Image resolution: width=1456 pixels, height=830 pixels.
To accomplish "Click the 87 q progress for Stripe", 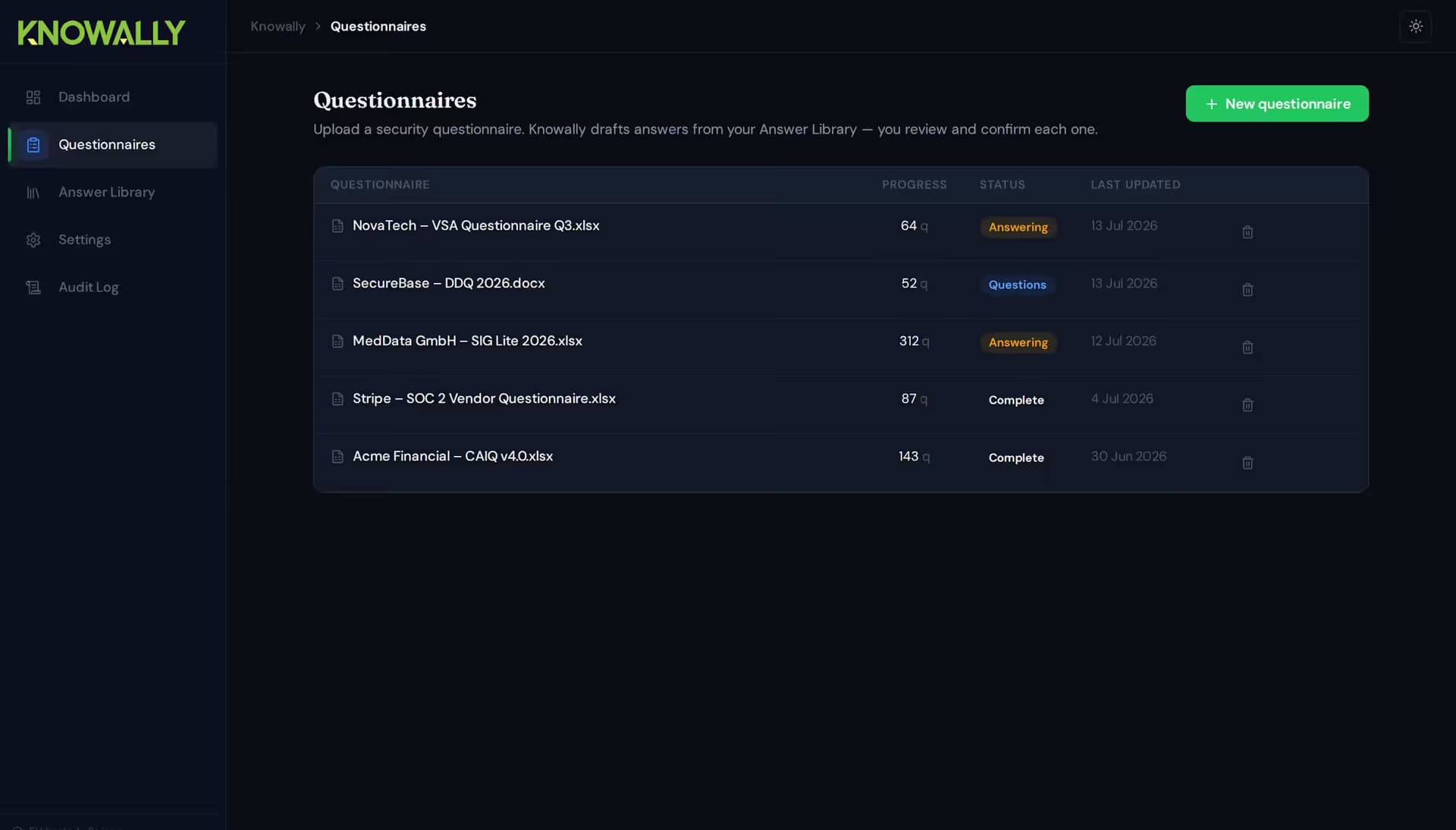I will [914, 399].
